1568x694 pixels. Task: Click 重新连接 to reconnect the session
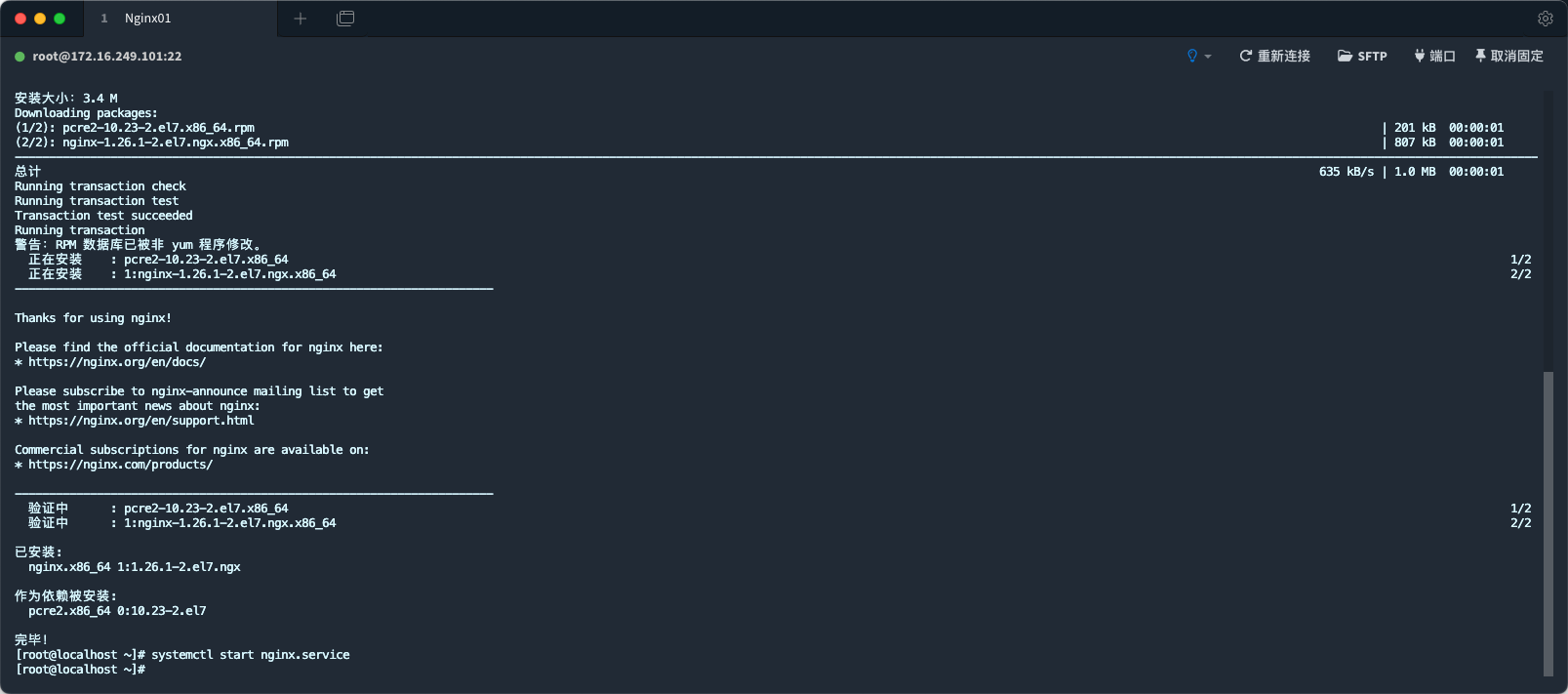click(1274, 56)
